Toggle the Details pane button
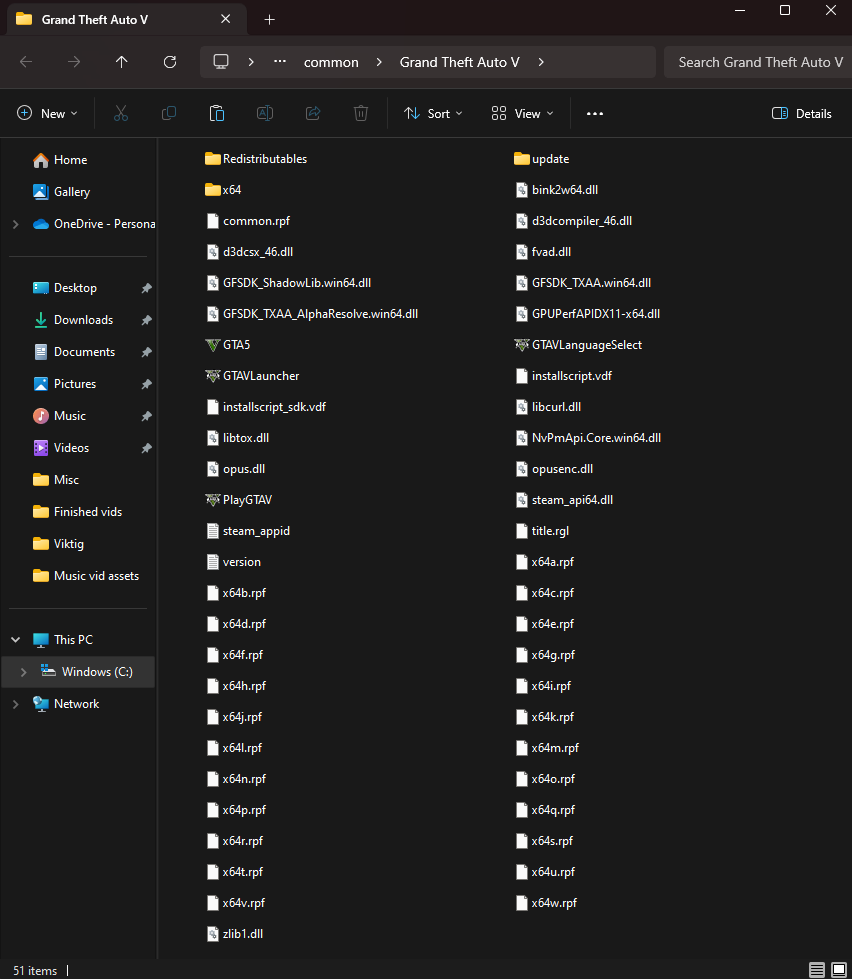The width and height of the screenshot is (852, 979). click(802, 114)
